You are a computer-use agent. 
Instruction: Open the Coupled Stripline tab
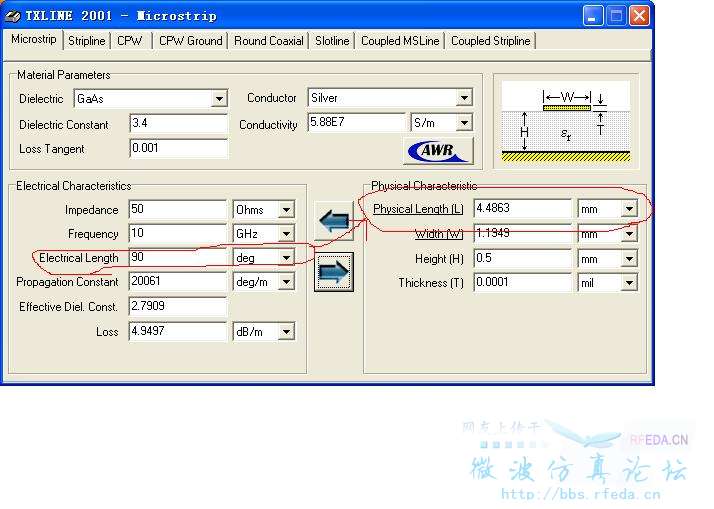490,41
